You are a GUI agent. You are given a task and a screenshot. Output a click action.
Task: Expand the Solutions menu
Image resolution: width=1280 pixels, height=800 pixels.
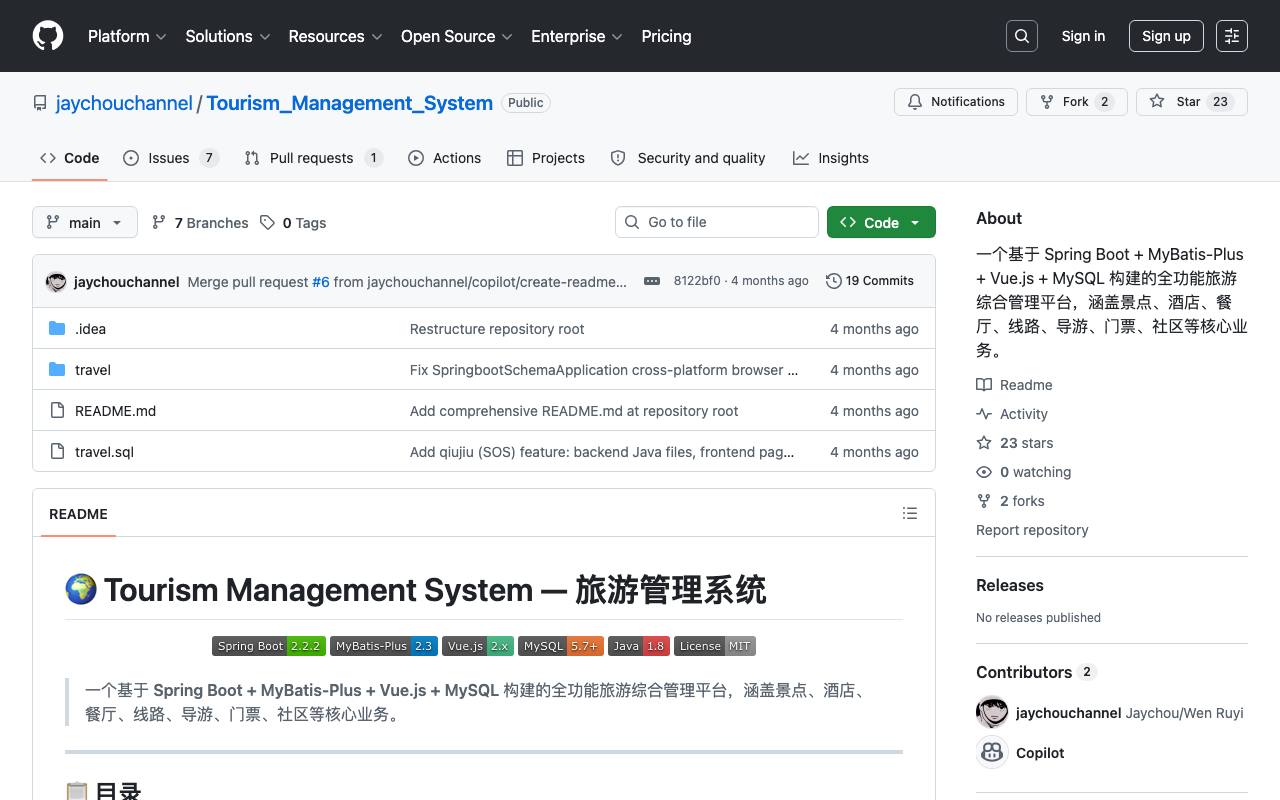[228, 36]
